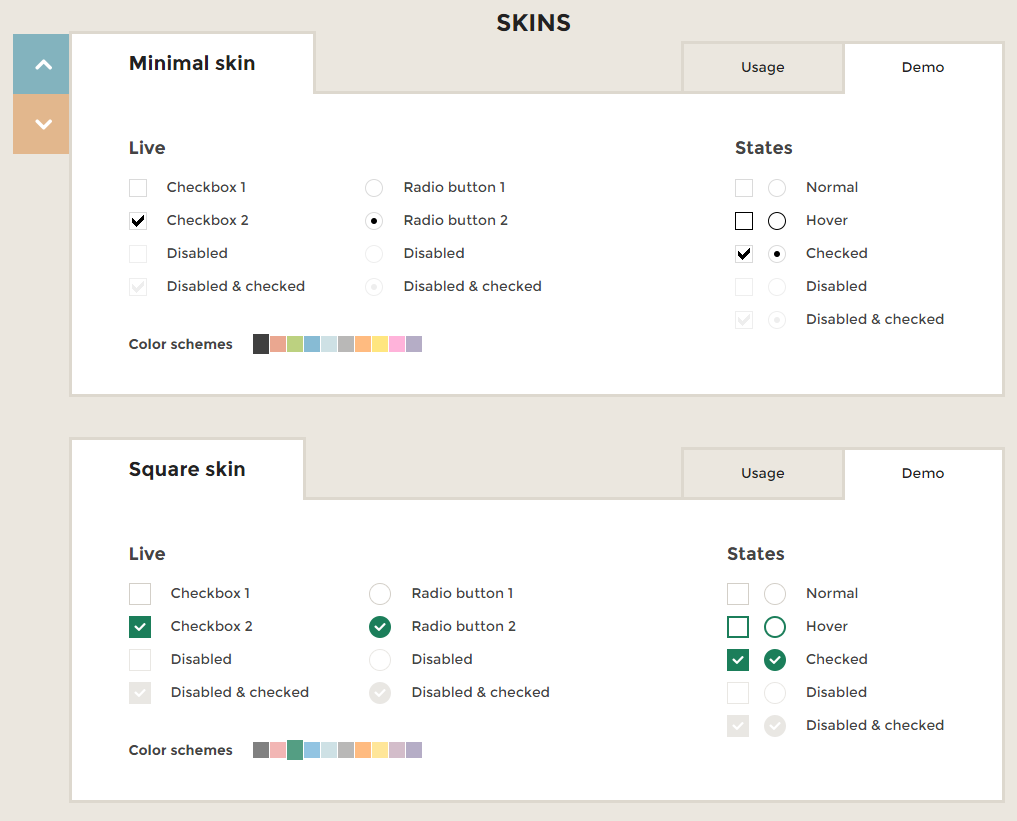1017x821 pixels.
Task: Pick purple color scheme in Square skin
Action: coord(414,750)
